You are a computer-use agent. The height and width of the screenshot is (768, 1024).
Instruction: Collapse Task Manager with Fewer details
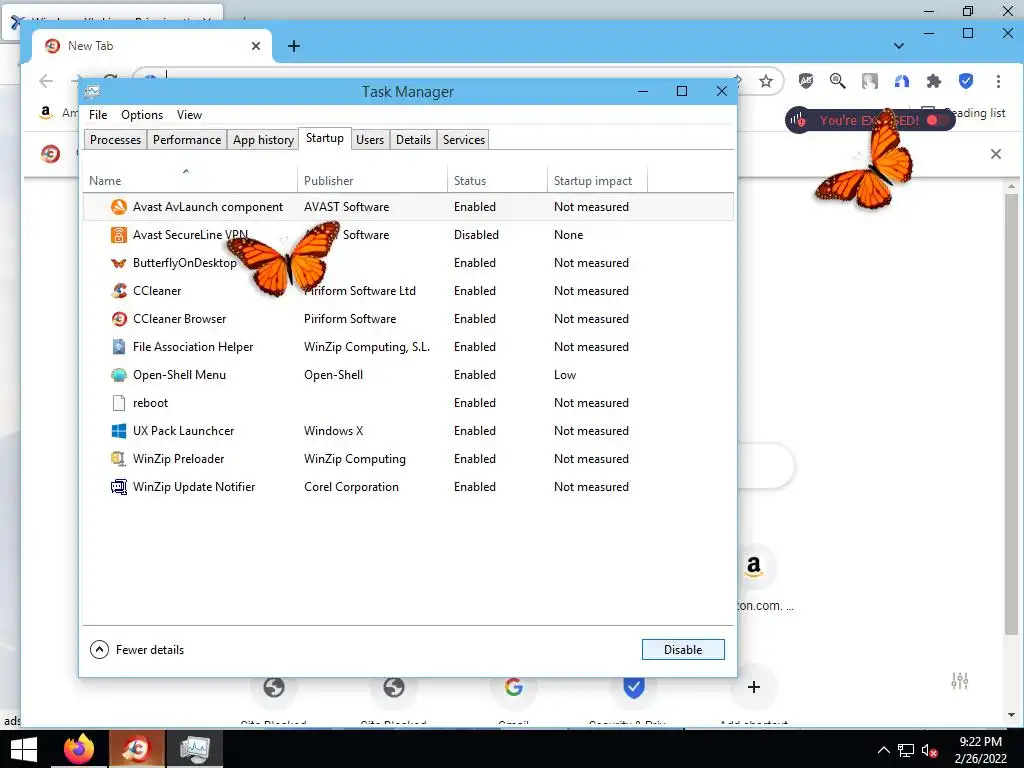point(137,650)
